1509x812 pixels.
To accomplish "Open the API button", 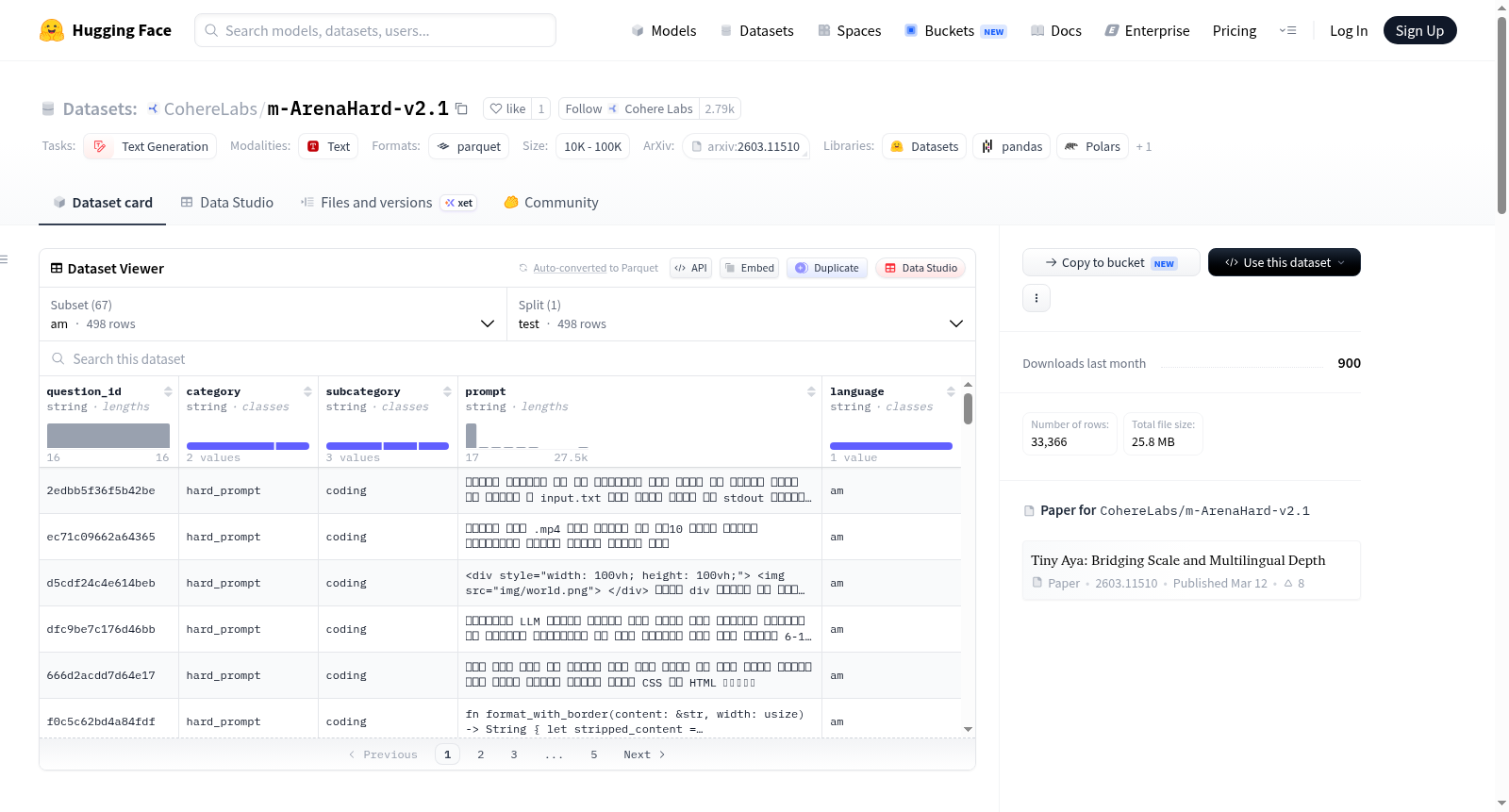I will 690,268.
